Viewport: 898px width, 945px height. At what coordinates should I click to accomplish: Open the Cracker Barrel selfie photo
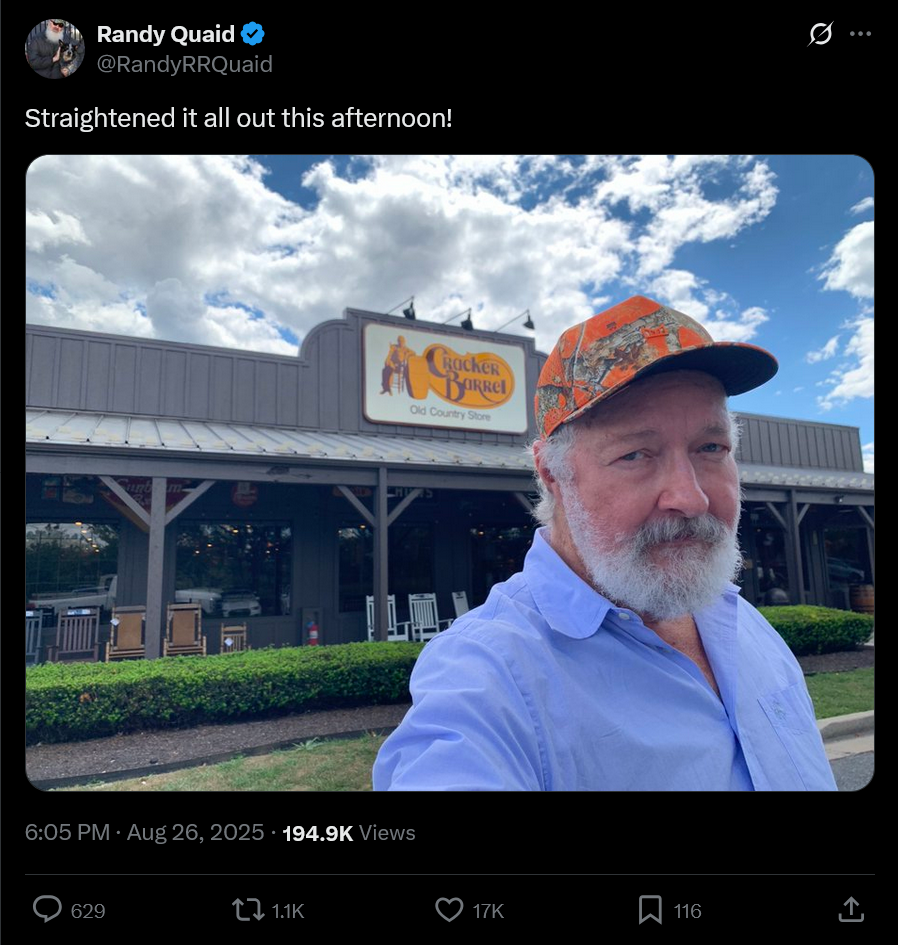[x=450, y=472]
